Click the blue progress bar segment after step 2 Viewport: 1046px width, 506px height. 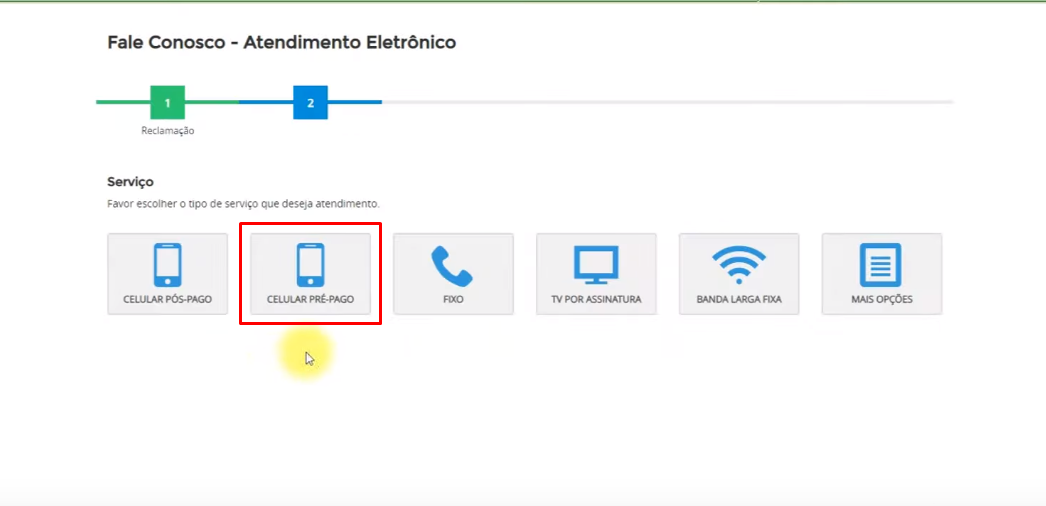(x=355, y=102)
